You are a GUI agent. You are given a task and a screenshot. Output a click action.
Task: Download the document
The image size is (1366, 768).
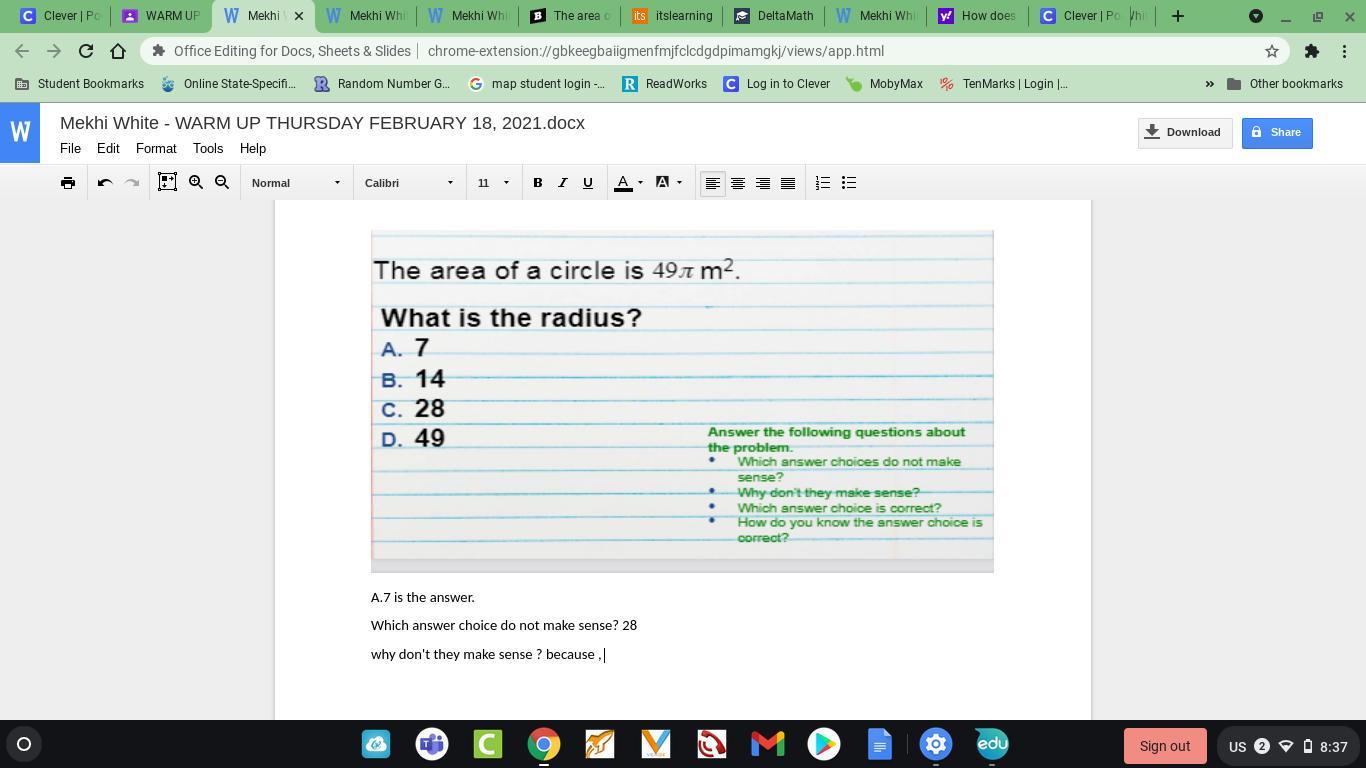click(1185, 133)
